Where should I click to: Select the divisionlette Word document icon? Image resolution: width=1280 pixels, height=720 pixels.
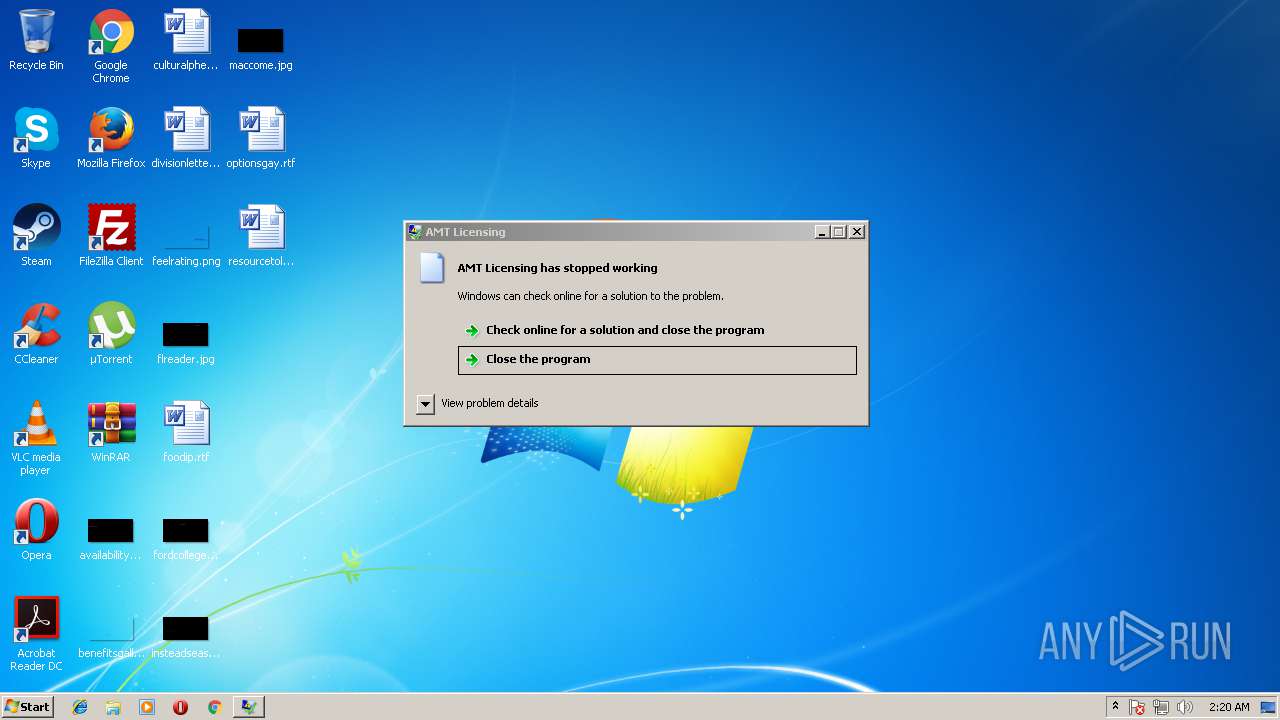tap(186, 139)
